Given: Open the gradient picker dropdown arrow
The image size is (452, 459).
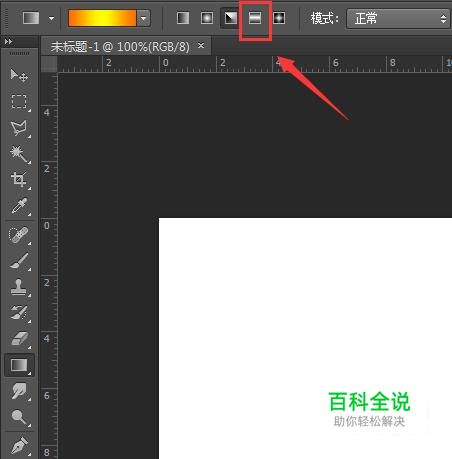Looking at the screenshot, I should 144,18.
